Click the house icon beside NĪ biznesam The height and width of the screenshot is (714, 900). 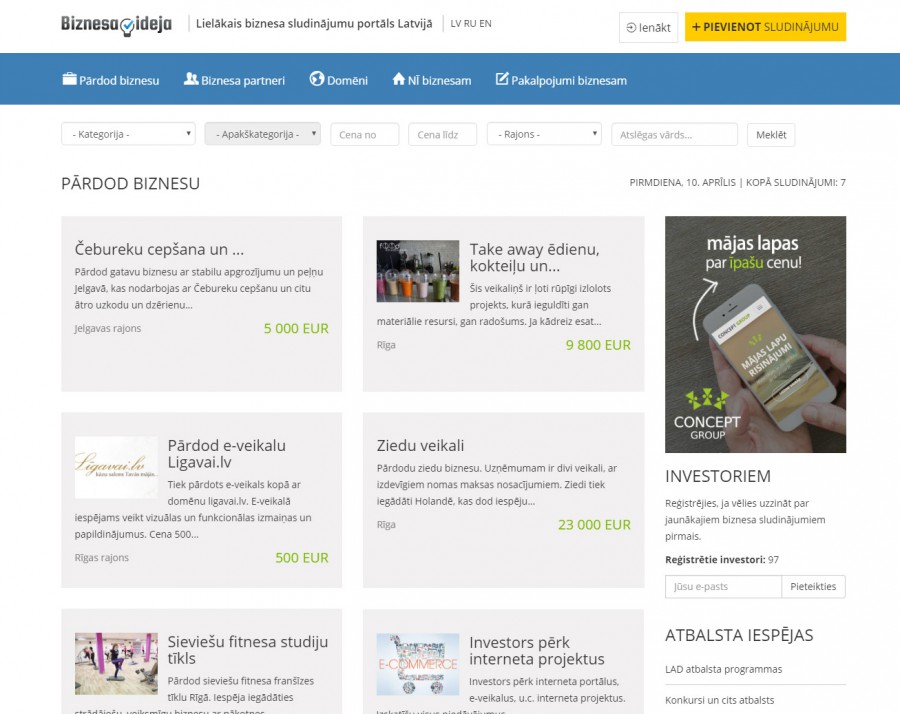(x=398, y=80)
